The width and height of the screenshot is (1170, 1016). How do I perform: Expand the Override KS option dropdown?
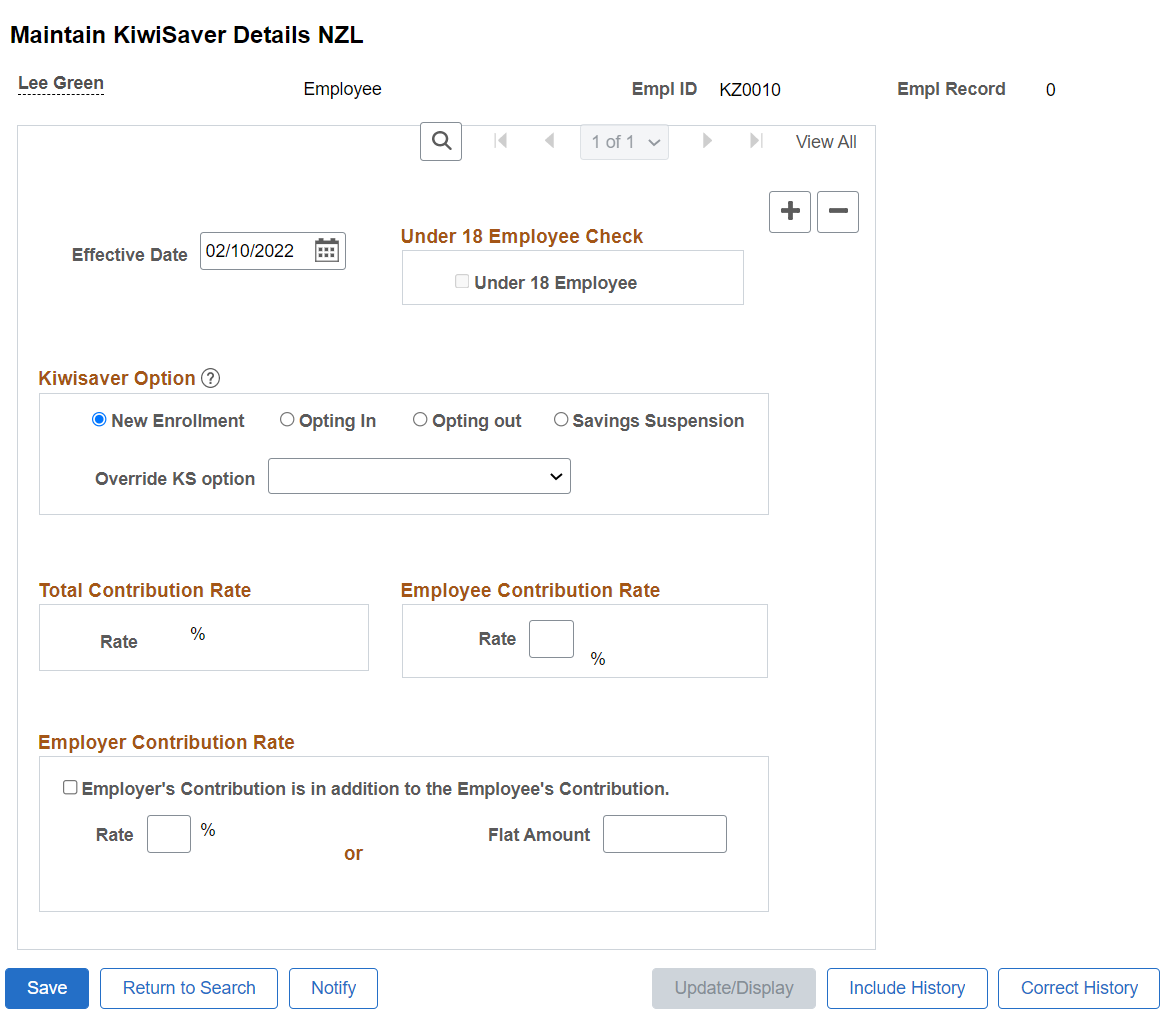tap(419, 476)
